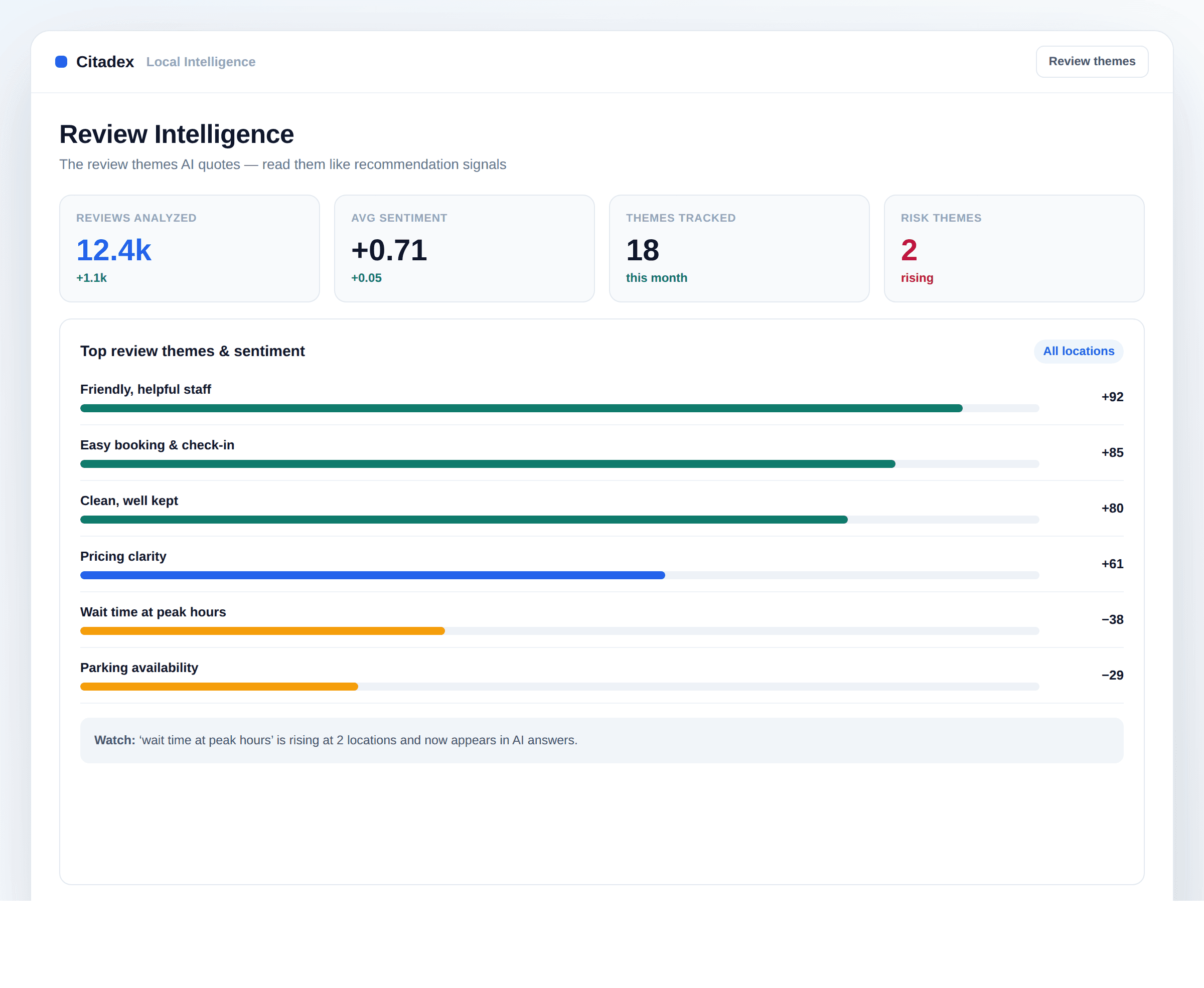1204x988 pixels.
Task: Select the Parking availability label
Action: pos(139,668)
